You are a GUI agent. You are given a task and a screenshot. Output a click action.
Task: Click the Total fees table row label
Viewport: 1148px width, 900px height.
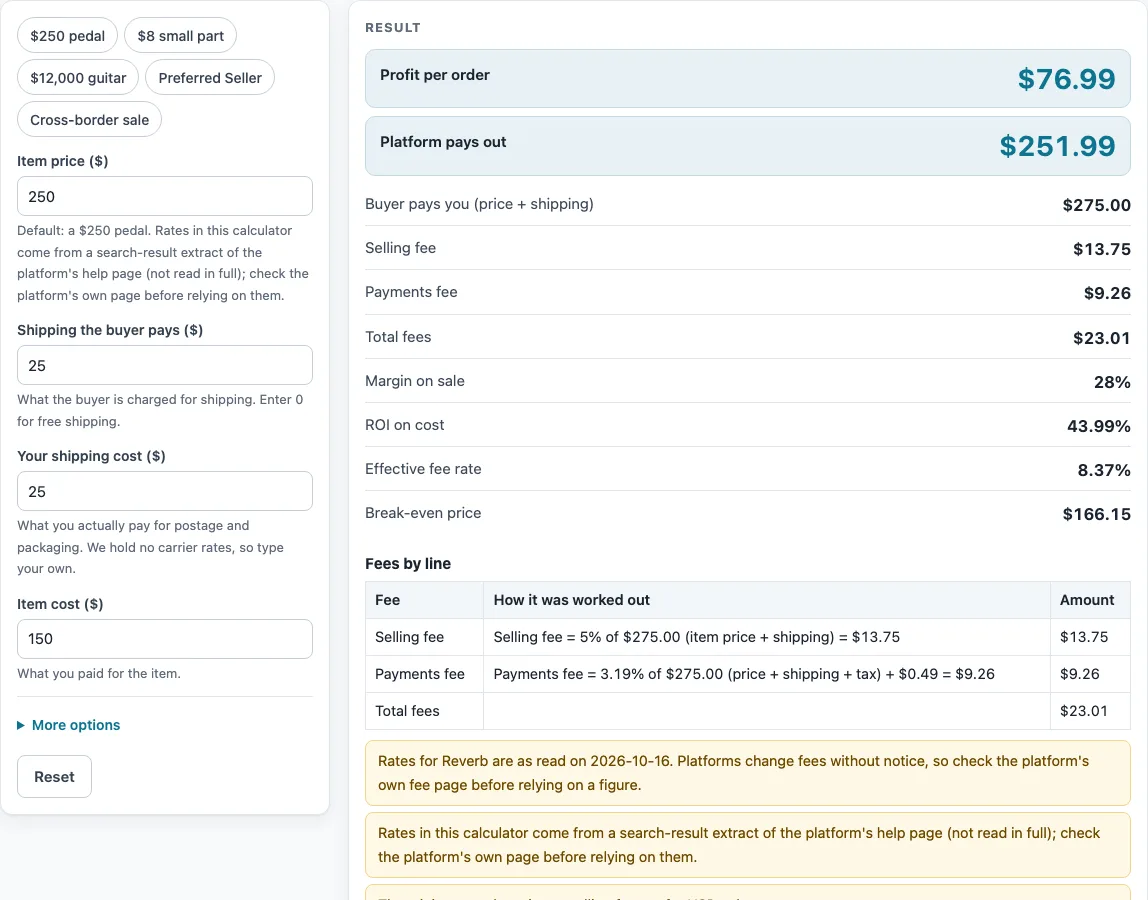[x=407, y=711]
